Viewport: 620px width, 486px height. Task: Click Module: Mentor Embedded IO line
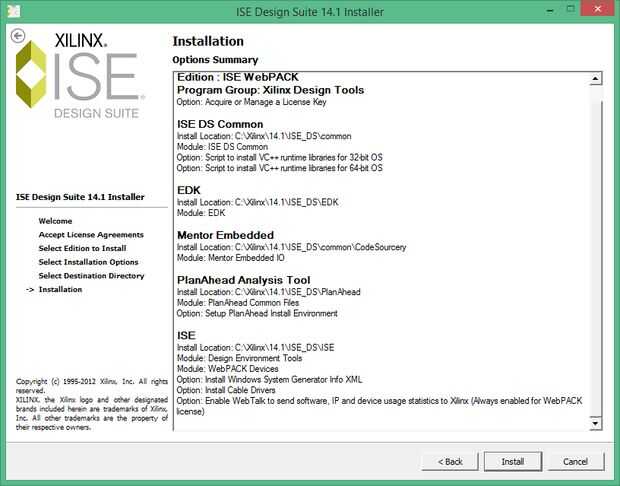click(231, 258)
